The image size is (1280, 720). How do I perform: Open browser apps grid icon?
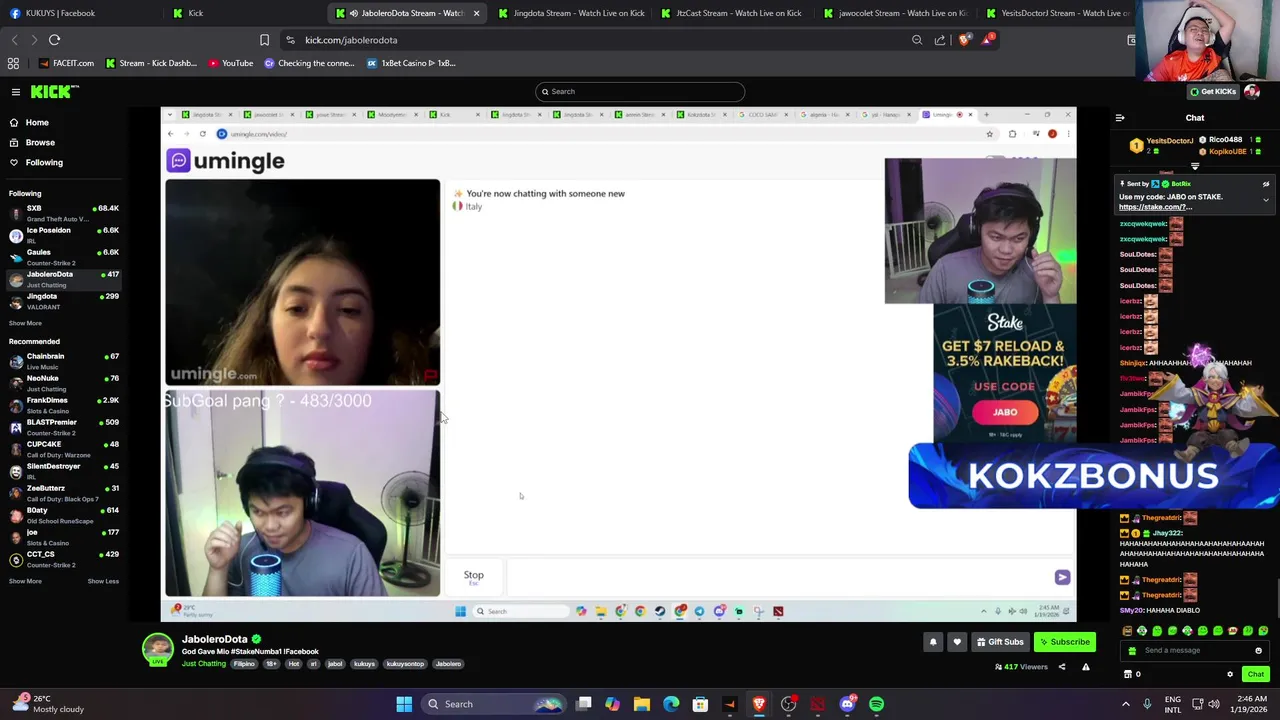point(13,63)
